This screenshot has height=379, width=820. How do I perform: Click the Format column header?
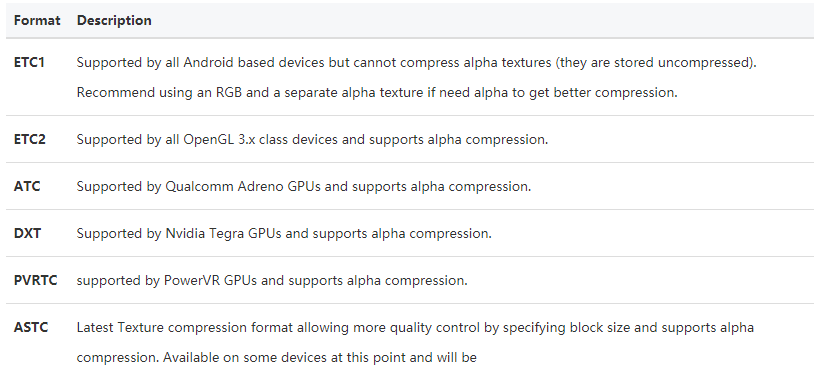pyautogui.click(x=37, y=20)
